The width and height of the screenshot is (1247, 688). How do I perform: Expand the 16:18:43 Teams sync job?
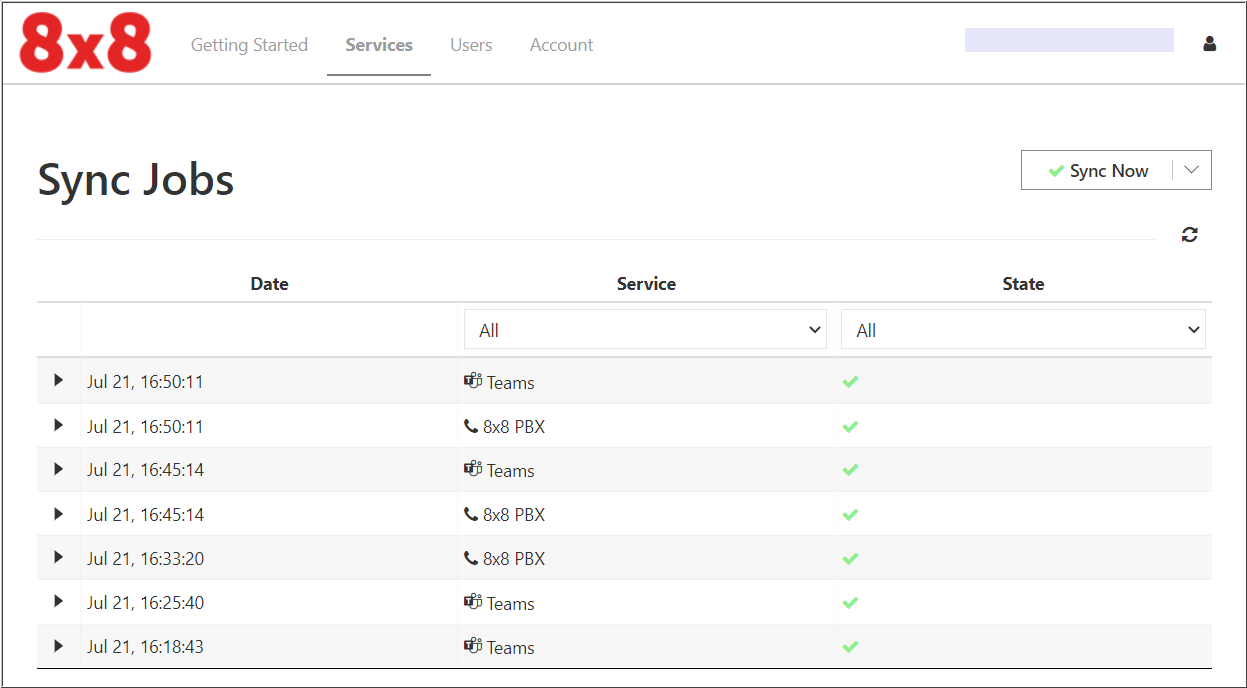pos(58,646)
